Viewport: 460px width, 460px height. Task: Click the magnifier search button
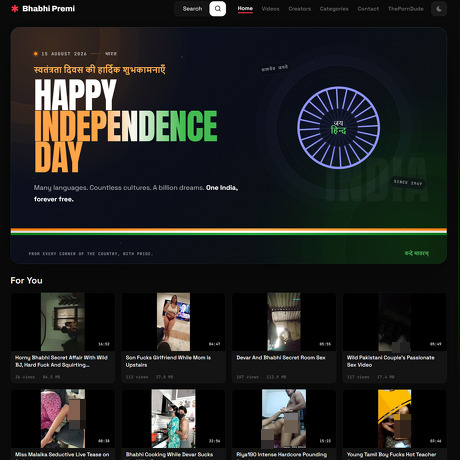(217, 9)
